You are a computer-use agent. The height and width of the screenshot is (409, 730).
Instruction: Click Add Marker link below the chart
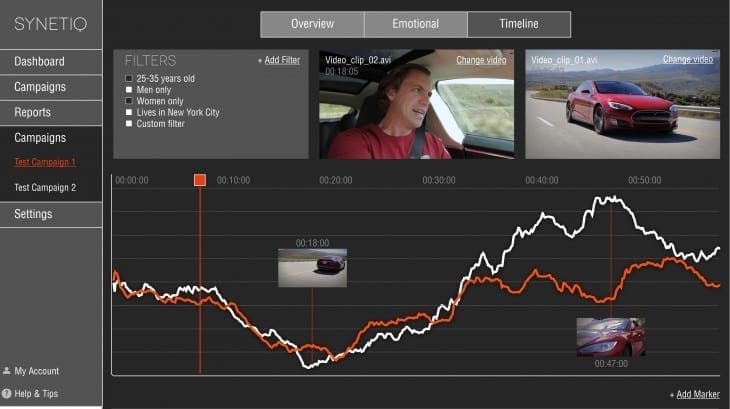[x=698, y=394]
